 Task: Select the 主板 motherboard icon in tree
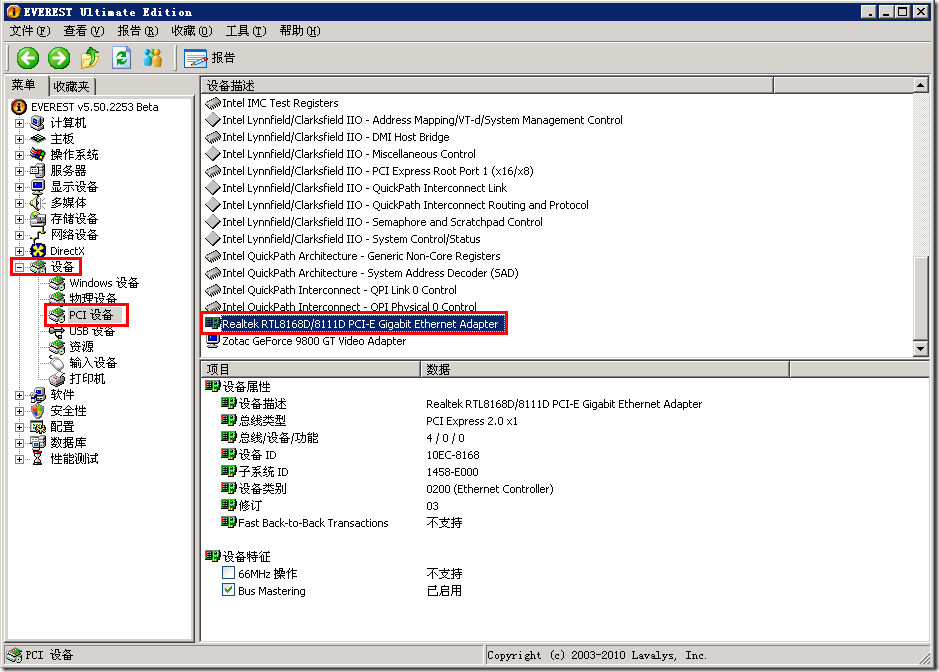[38, 139]
